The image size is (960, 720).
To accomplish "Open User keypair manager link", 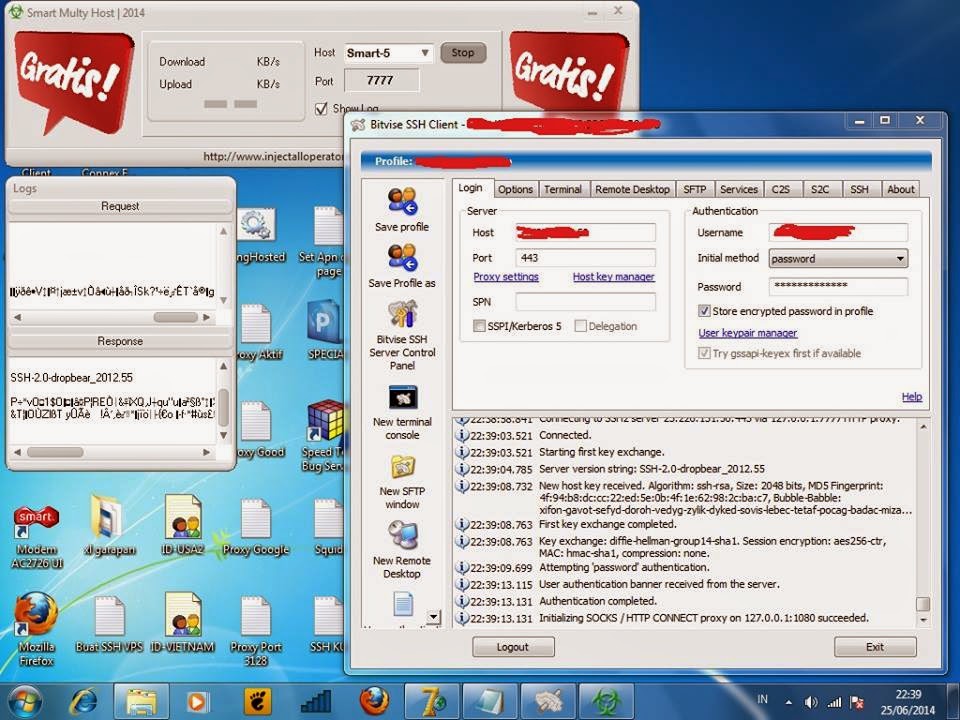I will click(748, 333).
